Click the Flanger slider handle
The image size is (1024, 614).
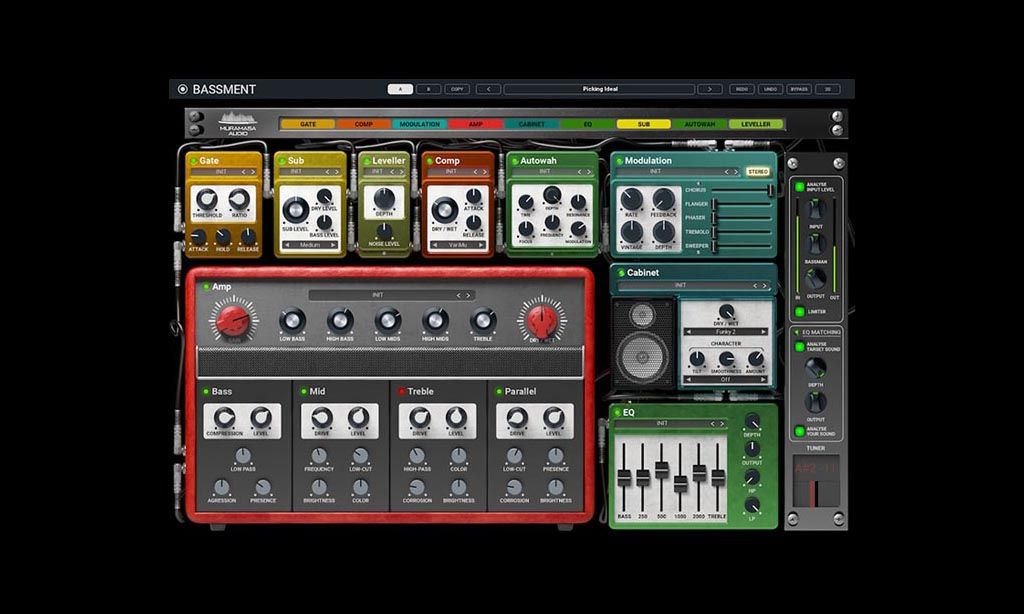(x=714, y=204)
